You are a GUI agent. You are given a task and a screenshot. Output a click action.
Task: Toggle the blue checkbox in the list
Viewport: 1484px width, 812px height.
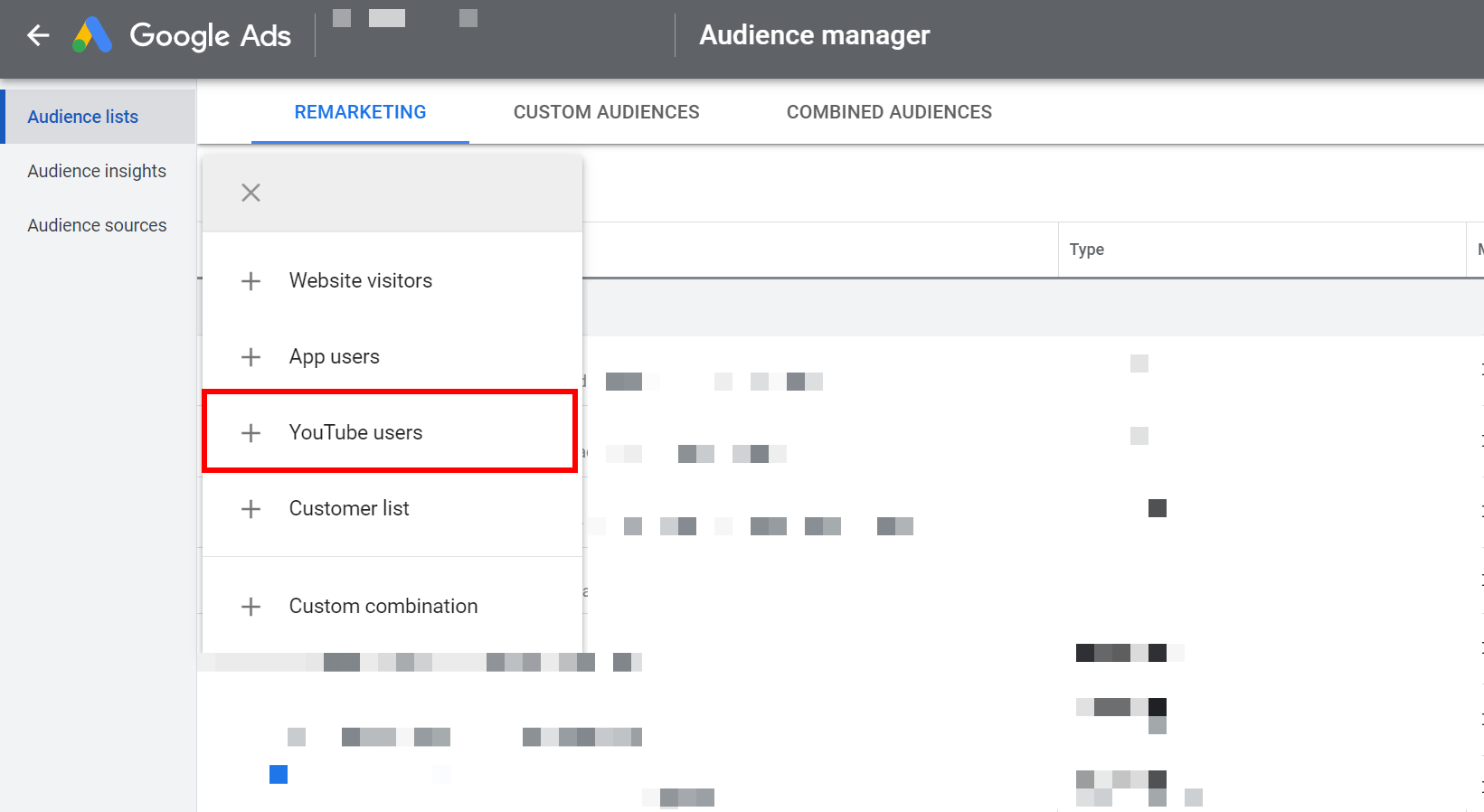(x=279, y=774)
